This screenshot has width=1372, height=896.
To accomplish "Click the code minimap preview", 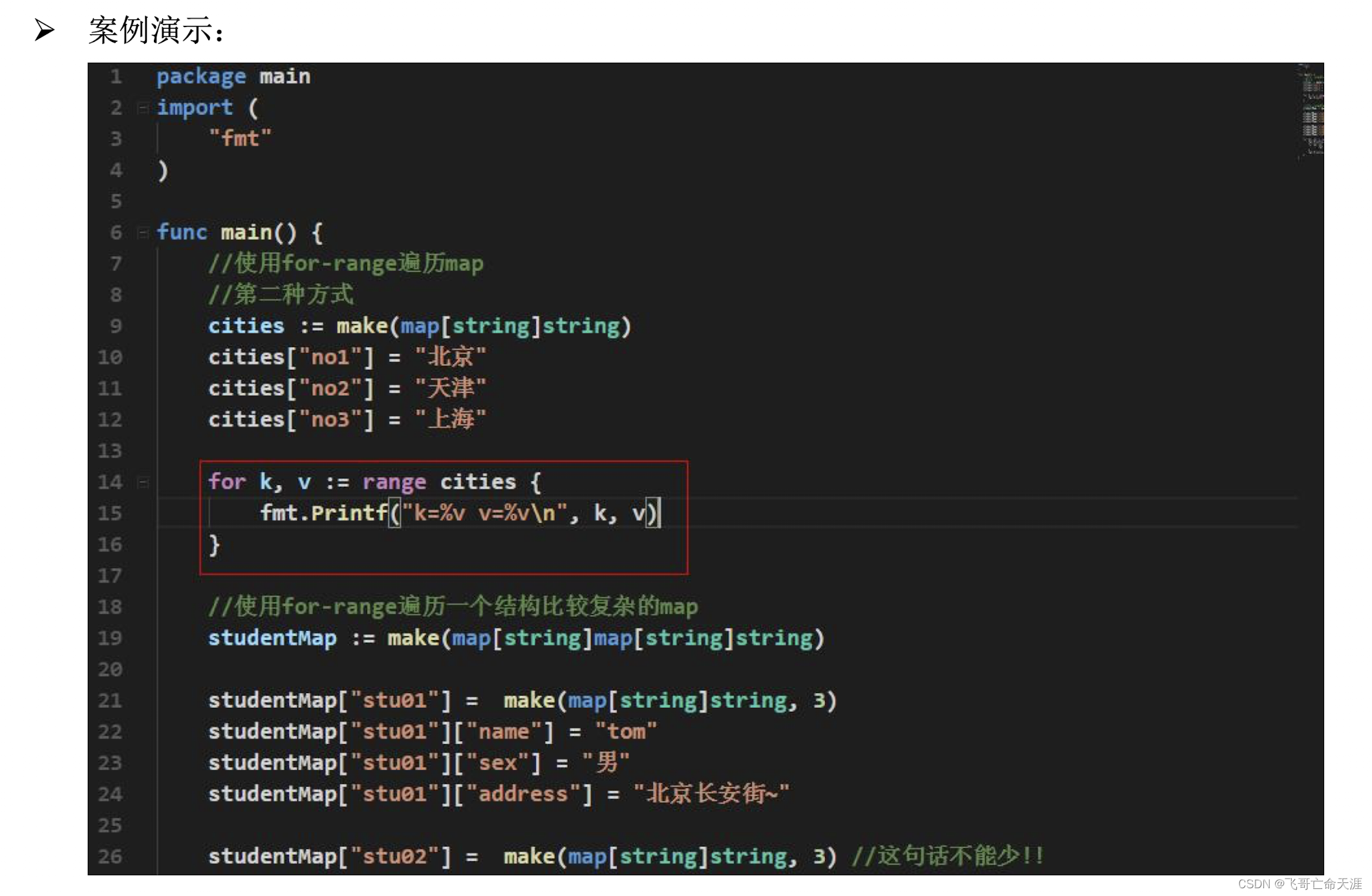I will click(1311, 111).
